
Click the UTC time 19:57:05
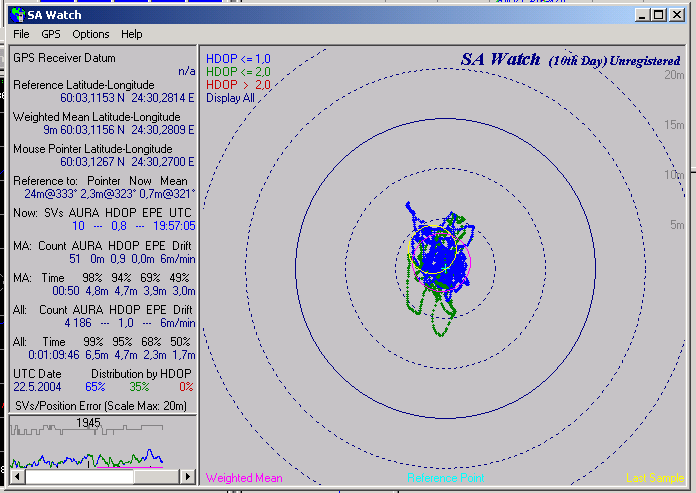click(x=174, y=226)
